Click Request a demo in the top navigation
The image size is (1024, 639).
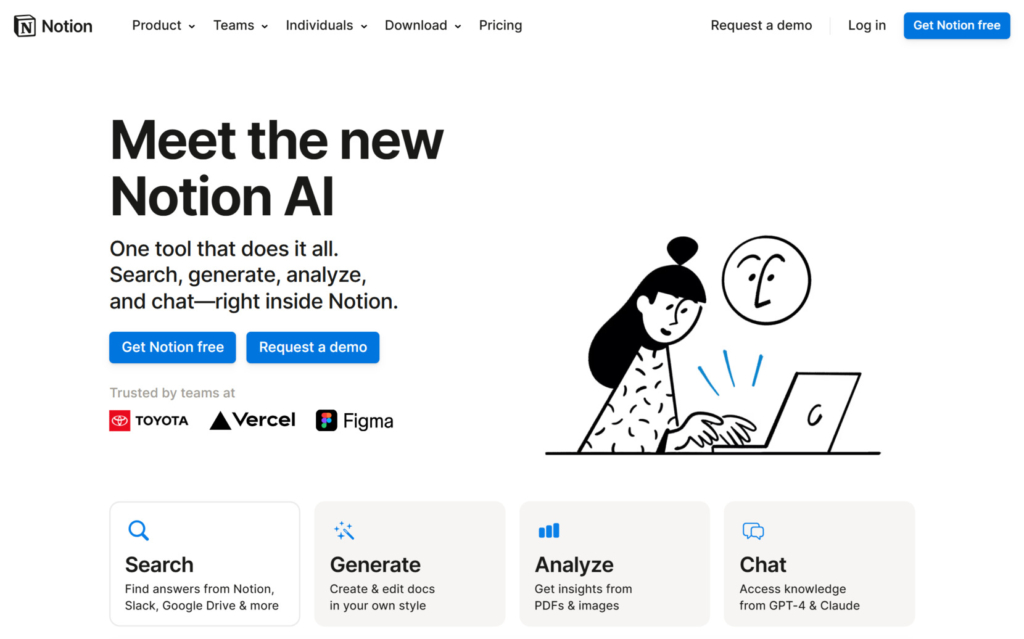(761, 25)
